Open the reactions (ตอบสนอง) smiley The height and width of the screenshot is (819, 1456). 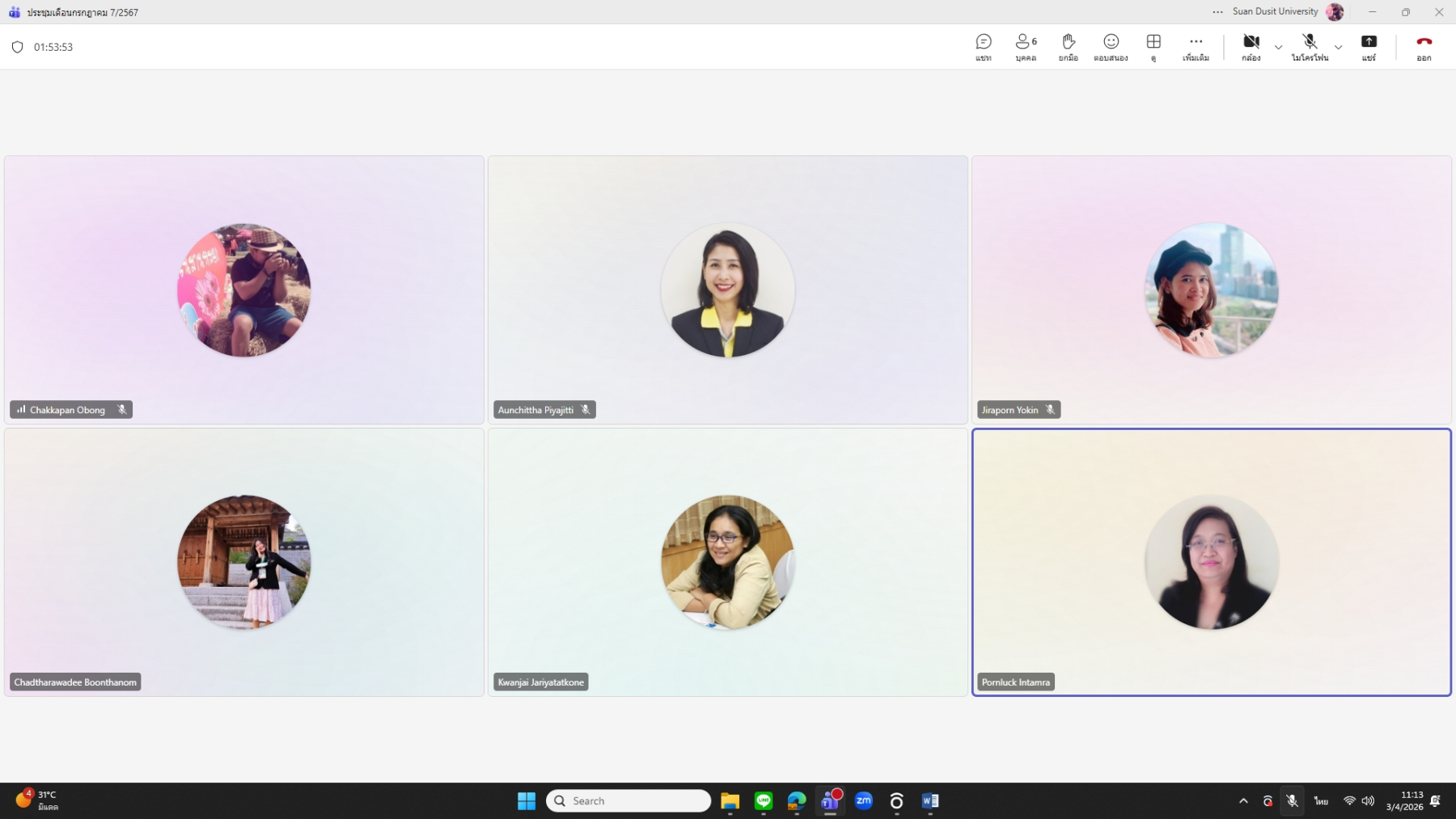1111,47
